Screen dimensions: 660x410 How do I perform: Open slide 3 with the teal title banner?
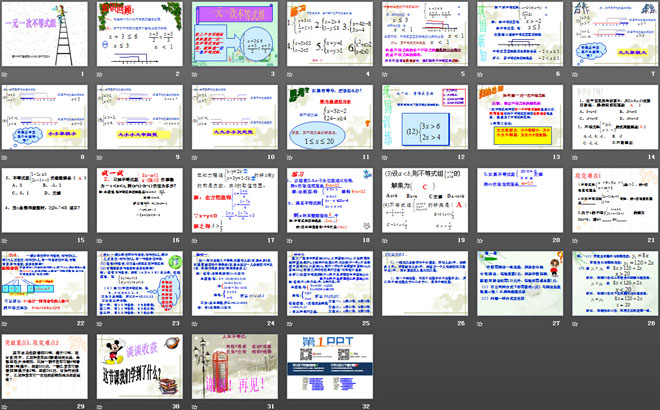[x=235, y=36]
